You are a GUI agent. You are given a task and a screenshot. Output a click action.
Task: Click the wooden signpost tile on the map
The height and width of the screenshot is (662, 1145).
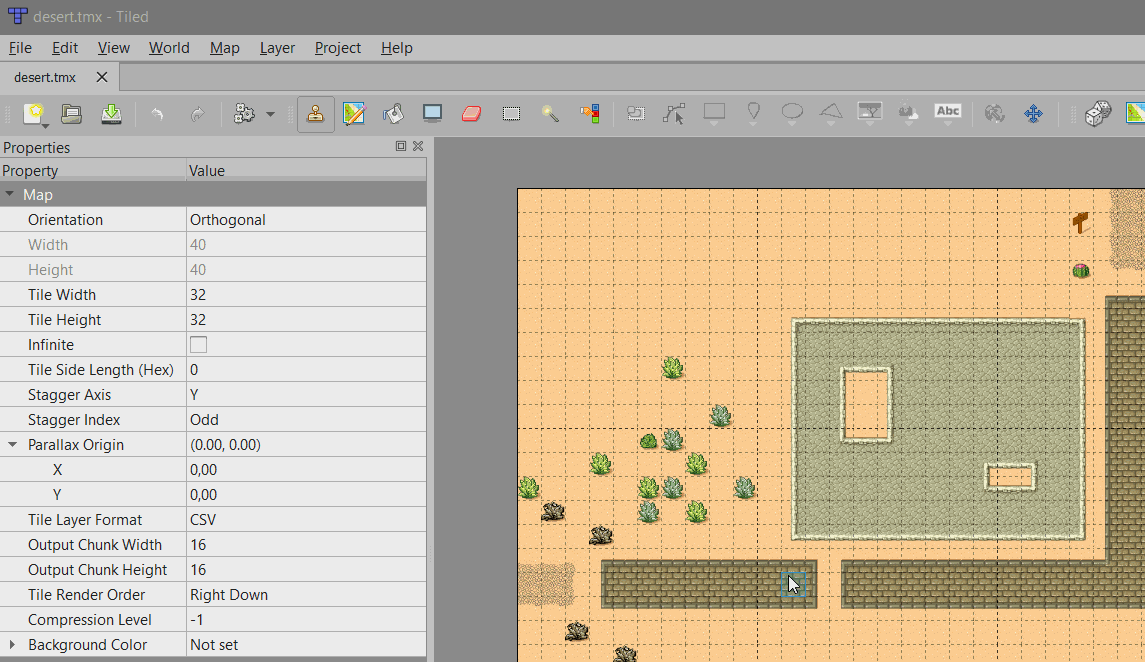pyautogui.click(x=1081, y=223)
